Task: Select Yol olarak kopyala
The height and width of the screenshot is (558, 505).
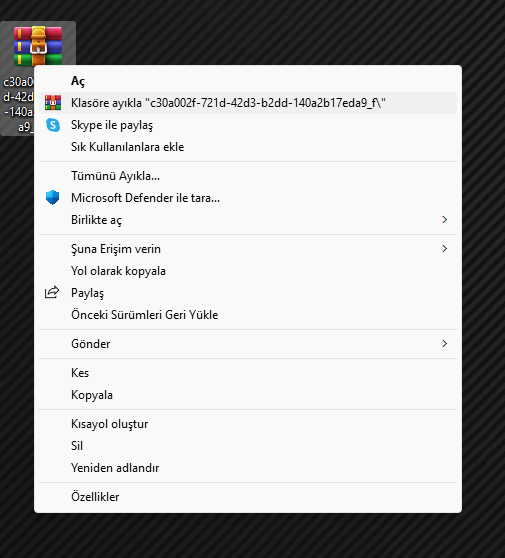Action: pyautogui.click(x=248, y=271)
